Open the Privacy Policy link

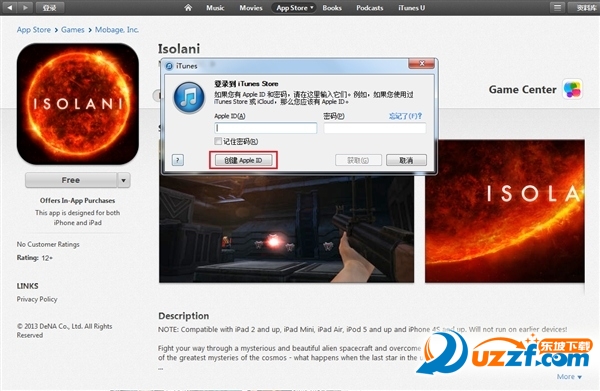click(37, 299)
